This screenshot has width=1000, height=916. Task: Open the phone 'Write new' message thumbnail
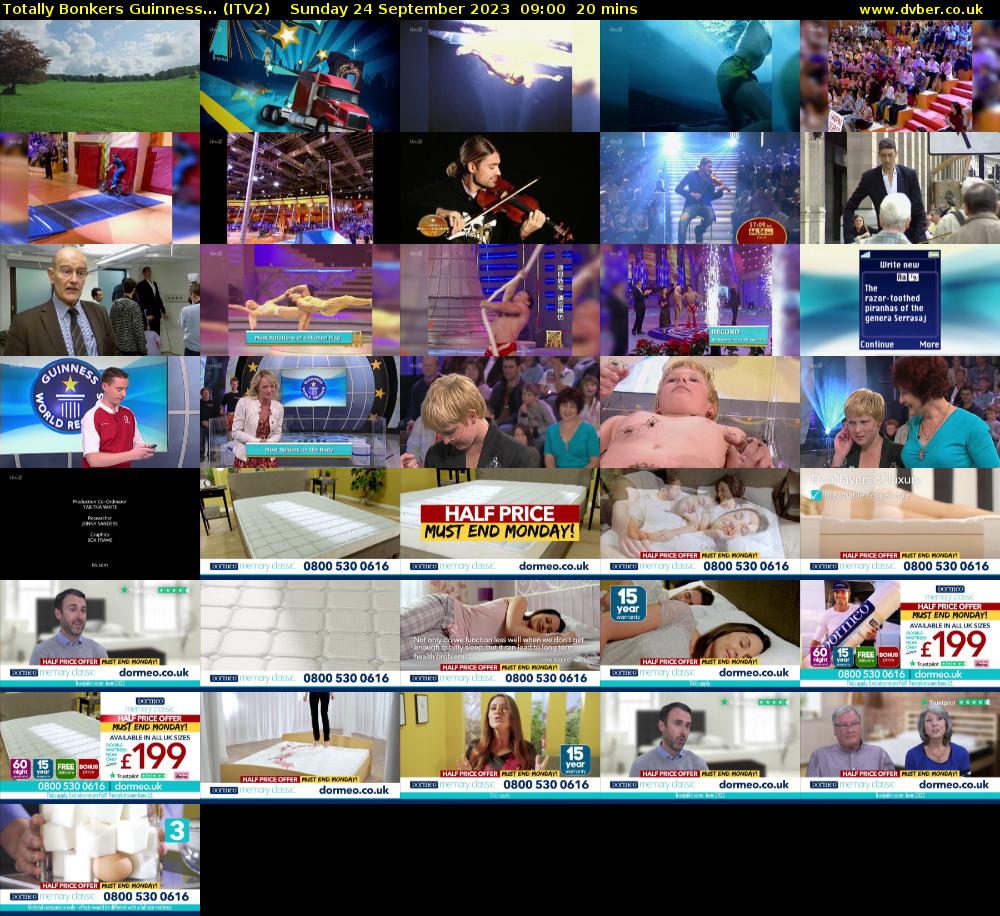(x=900, y=300)
